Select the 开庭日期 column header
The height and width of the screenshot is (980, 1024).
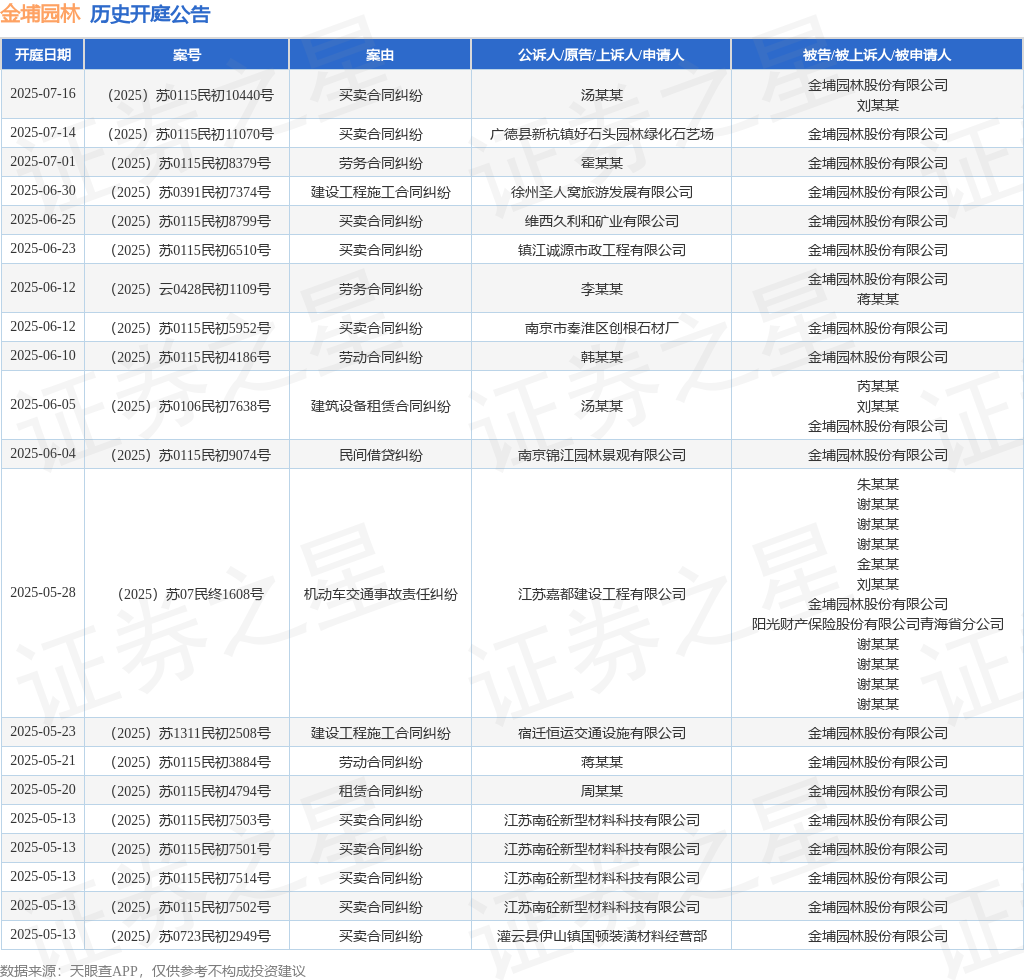43,55
